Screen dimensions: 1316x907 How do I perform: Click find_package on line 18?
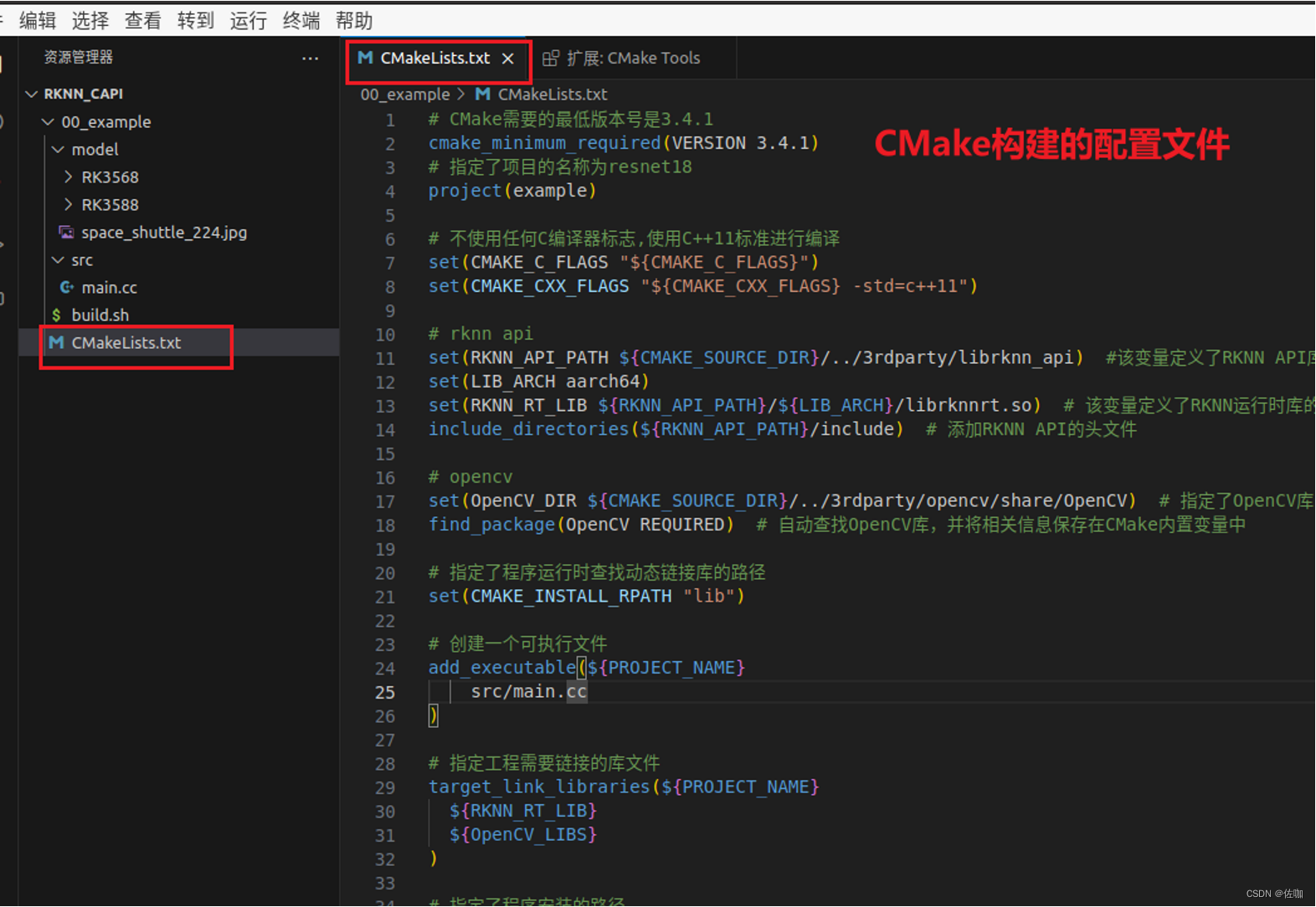491,525
